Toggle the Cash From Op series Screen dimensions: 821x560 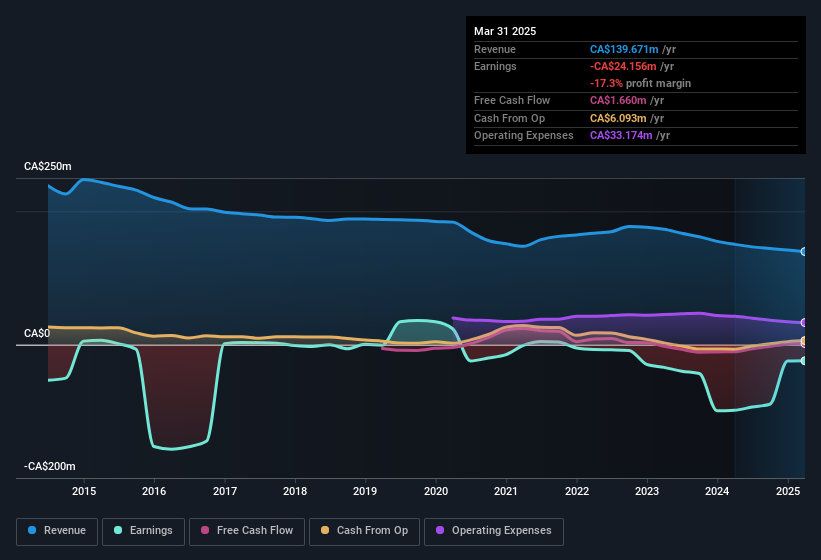pyautogui.click(x=364, y=531)
